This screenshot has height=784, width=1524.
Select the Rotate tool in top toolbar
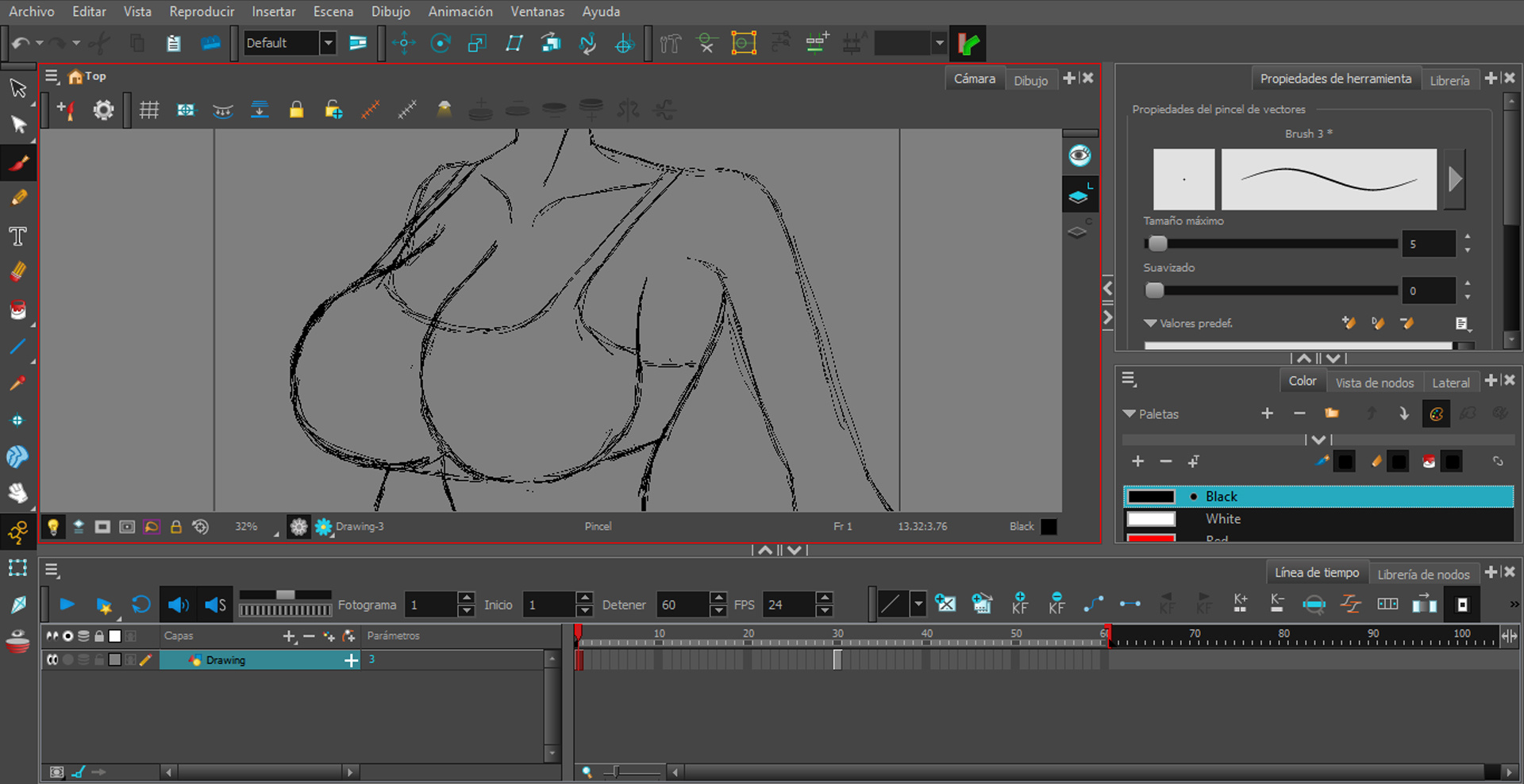[x=441, y=44]
